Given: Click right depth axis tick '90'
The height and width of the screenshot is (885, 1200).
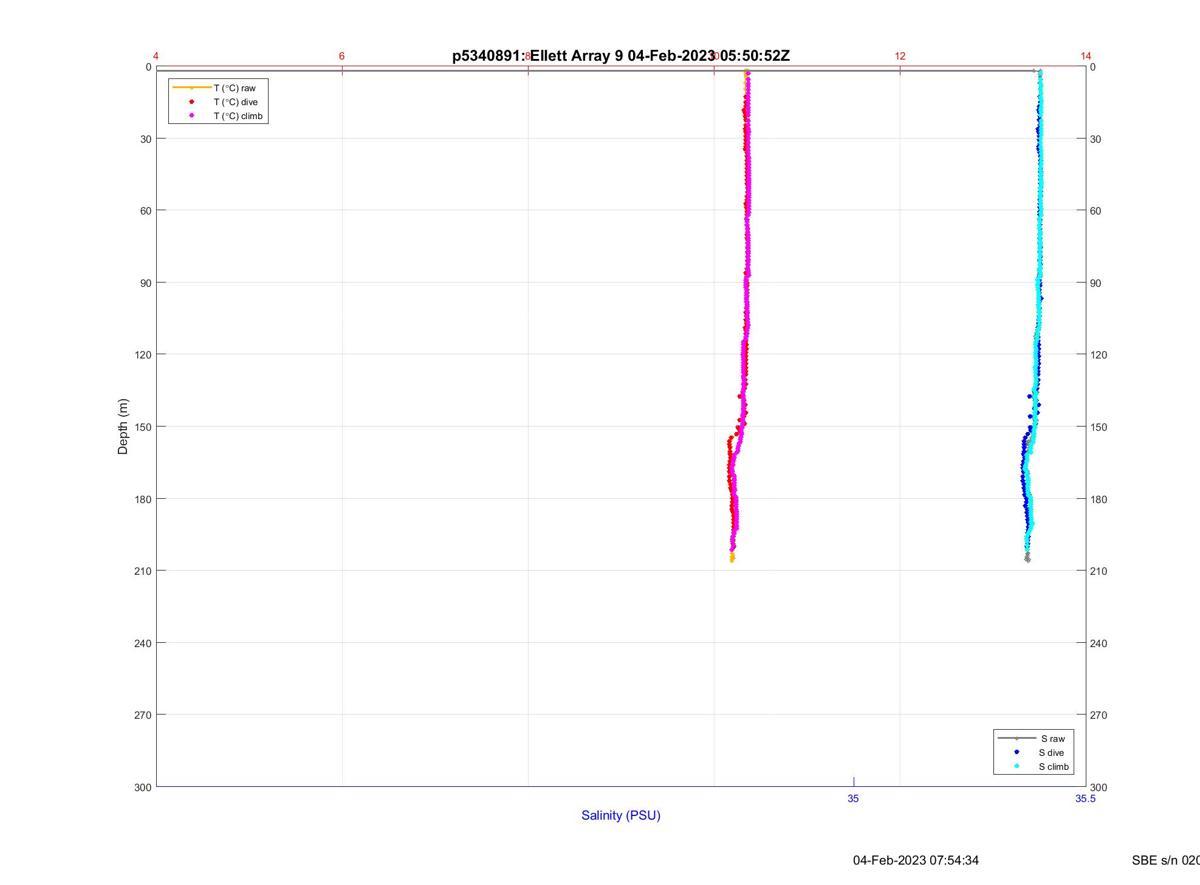Looking at the screenshot, I should coord(1096,283).
